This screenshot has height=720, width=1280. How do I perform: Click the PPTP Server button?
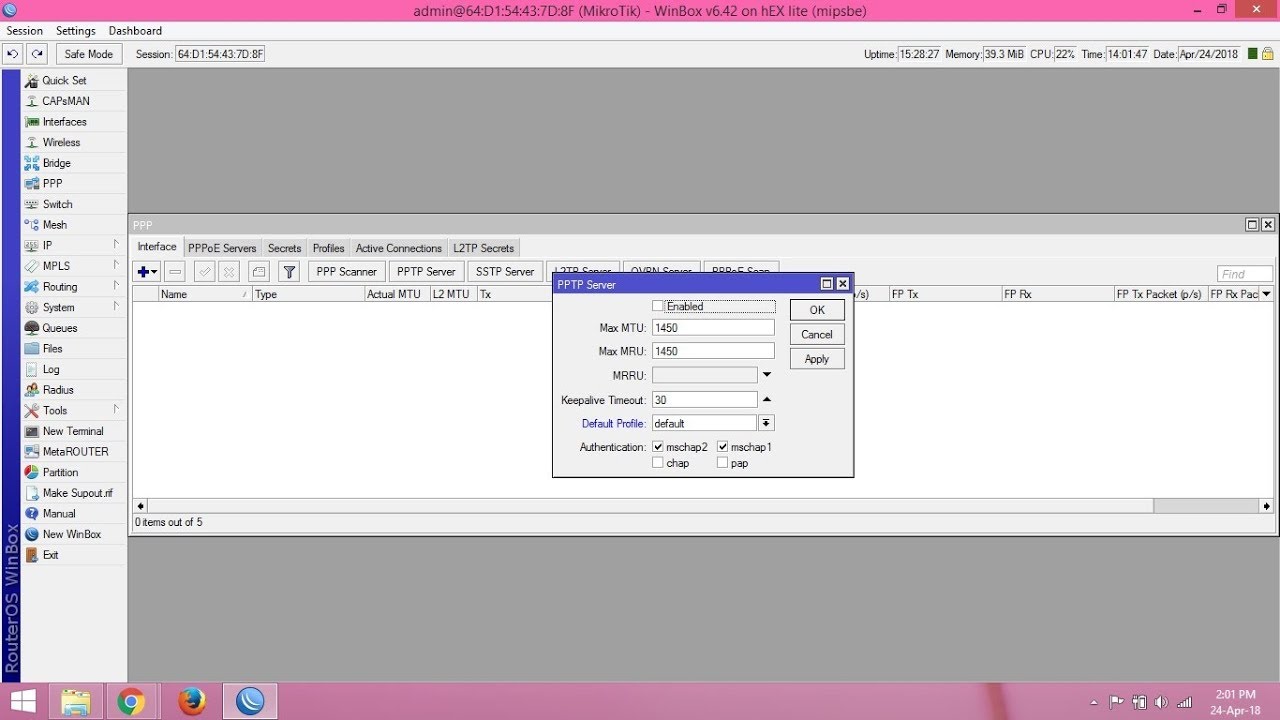(x=426, y=271)
